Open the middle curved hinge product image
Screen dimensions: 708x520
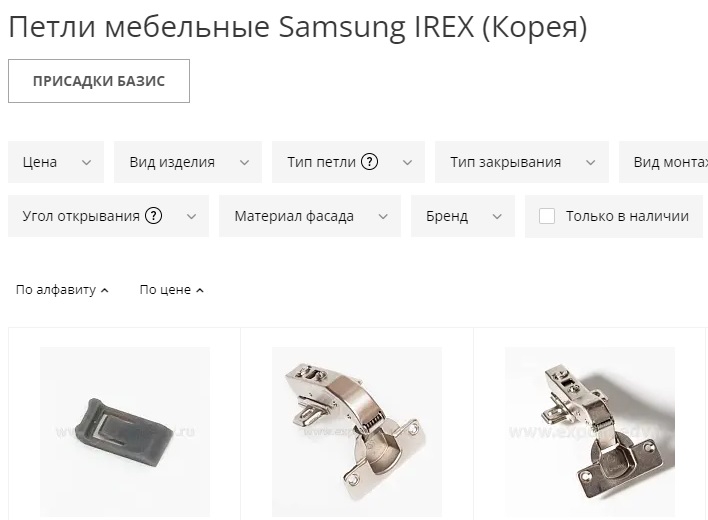[357, 432]
